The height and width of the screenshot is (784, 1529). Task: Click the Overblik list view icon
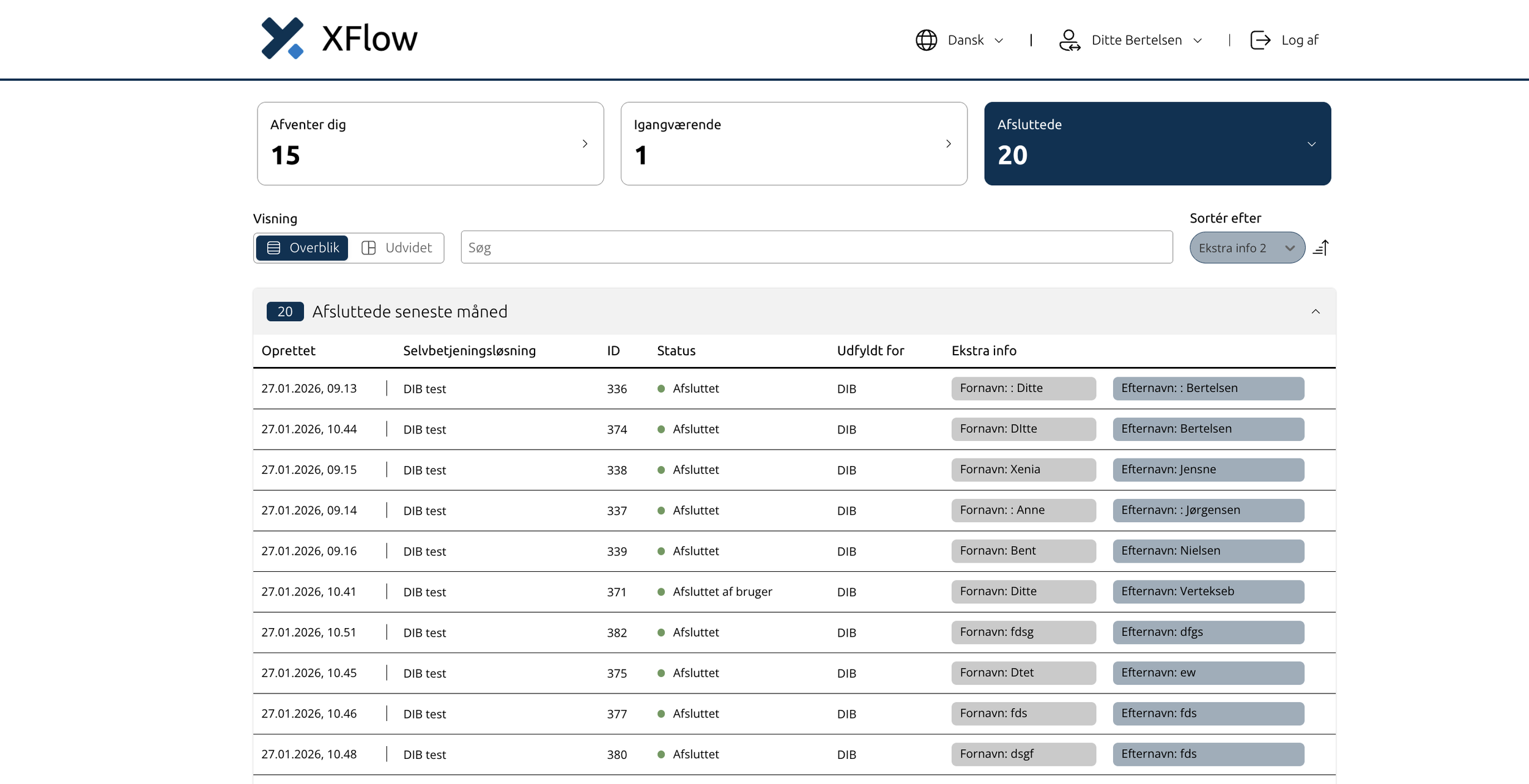tap(273, 248)
